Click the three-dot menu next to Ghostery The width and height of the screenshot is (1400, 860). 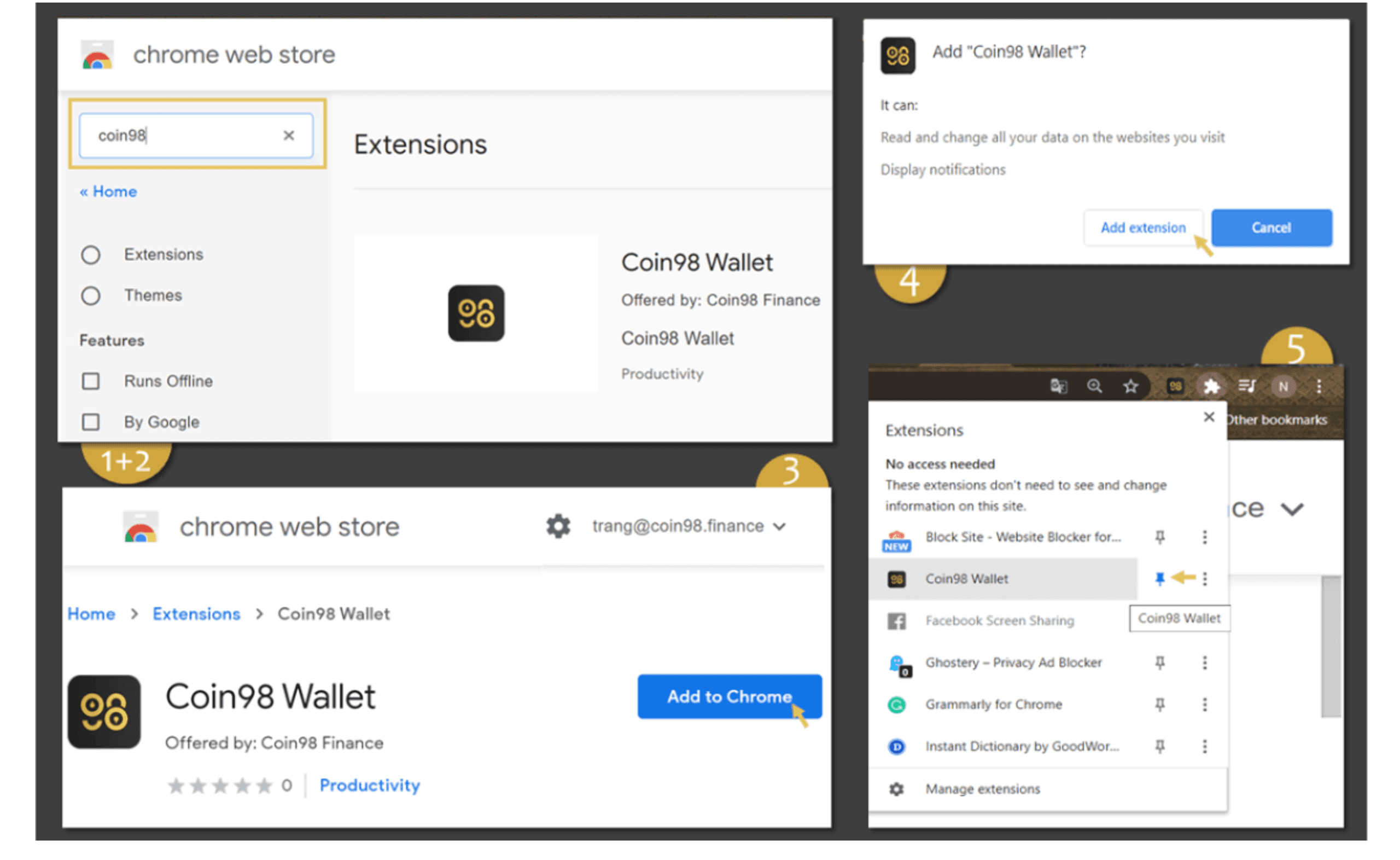click(x=1205, y=662)
